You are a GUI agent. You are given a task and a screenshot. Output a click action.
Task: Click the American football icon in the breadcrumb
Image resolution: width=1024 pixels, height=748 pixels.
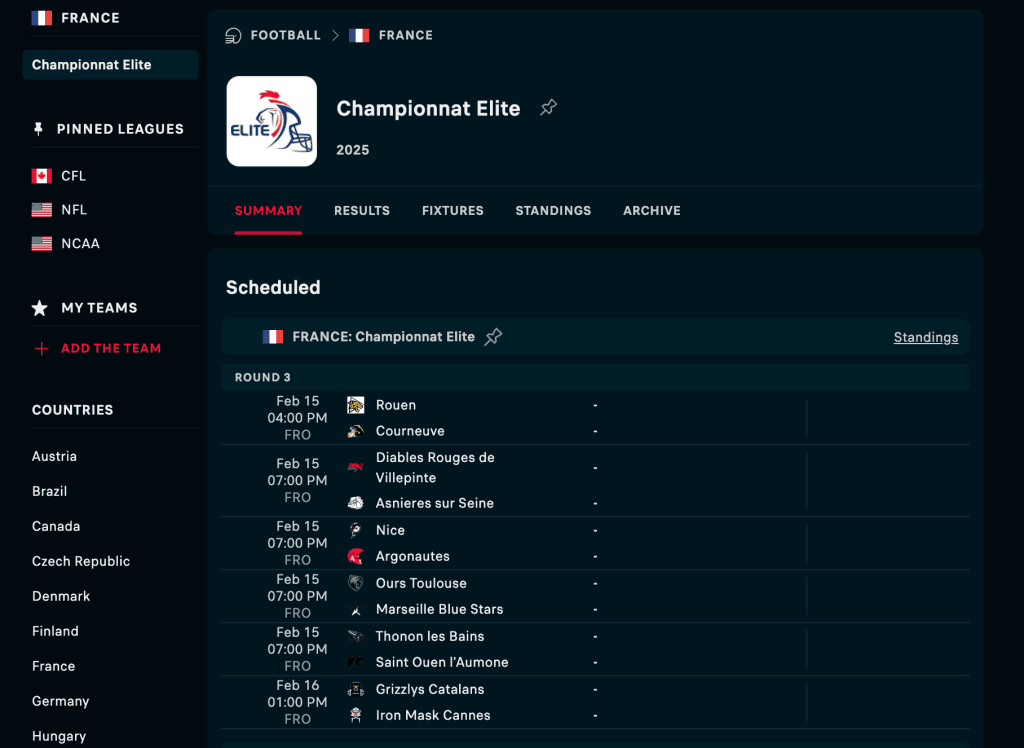point(233,35)
